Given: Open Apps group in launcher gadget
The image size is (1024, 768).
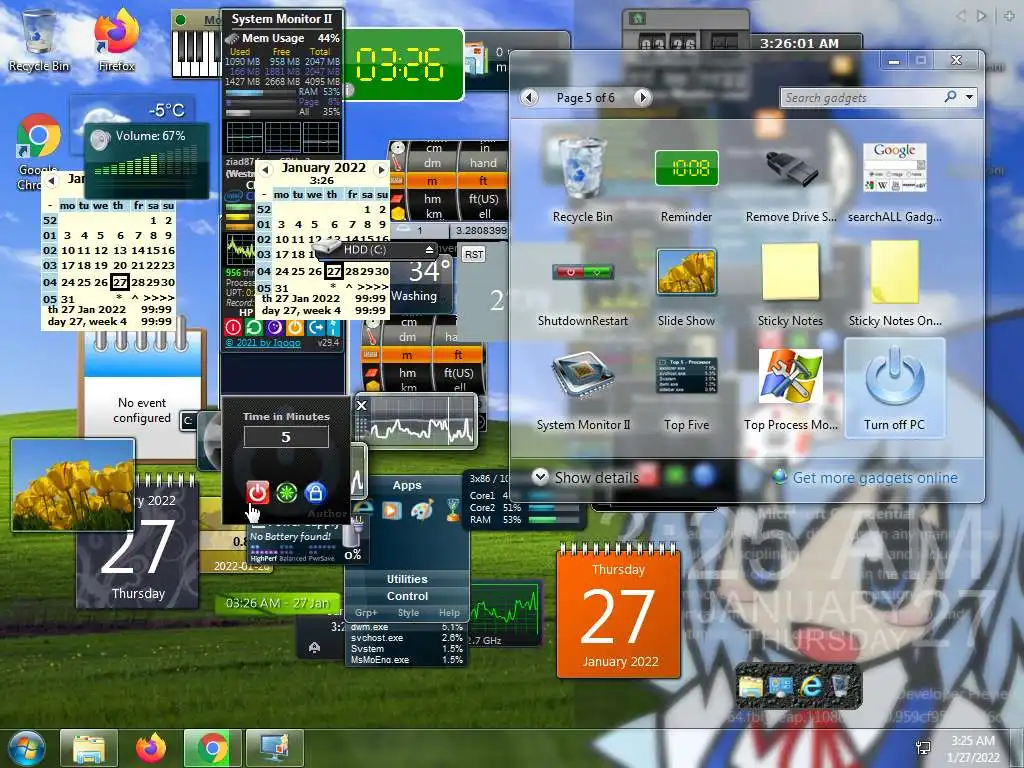Looking at the screenshot, I should (407, 485).
